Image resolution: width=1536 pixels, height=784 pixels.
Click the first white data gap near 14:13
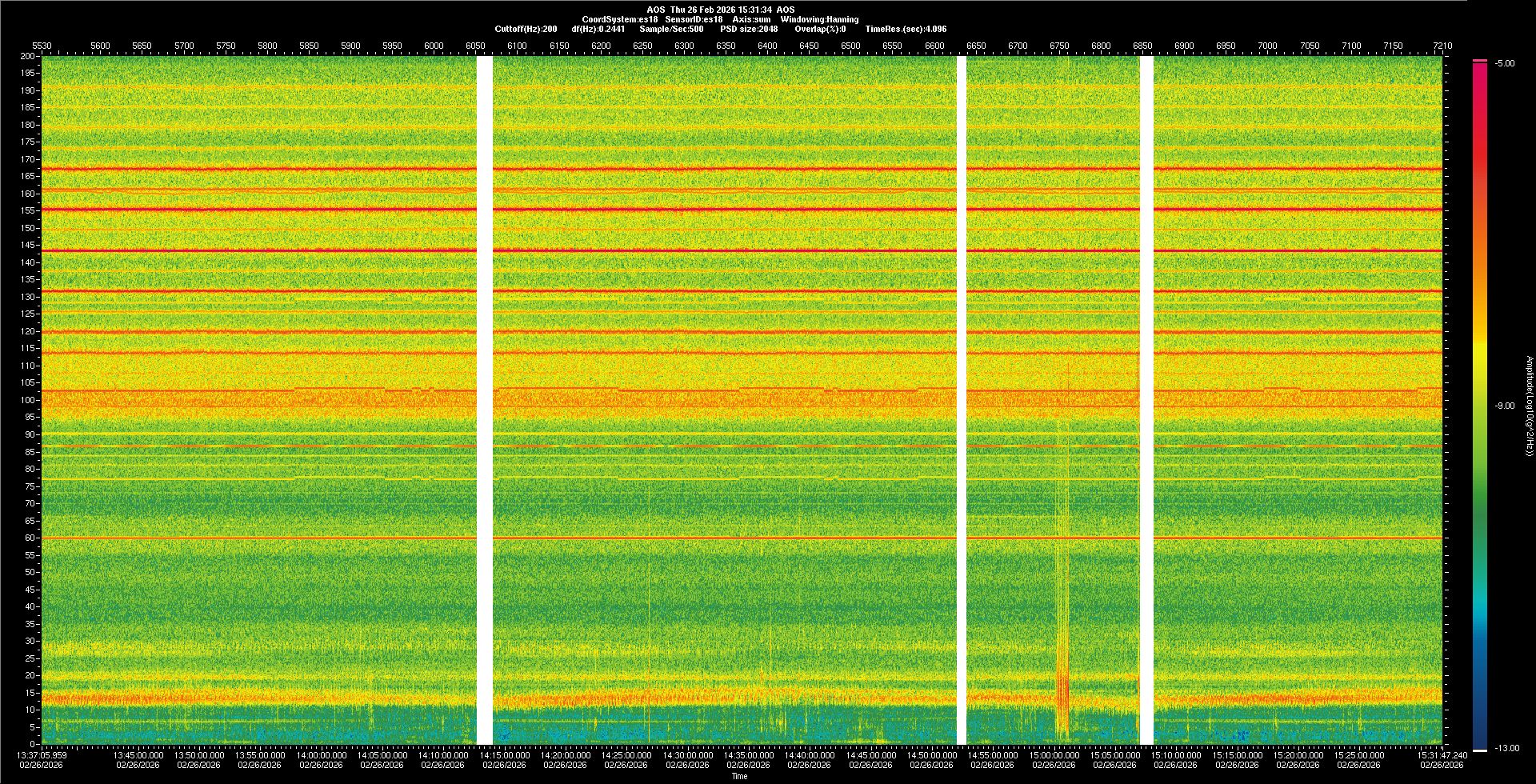pyautogui.click(x=485, y=400)
